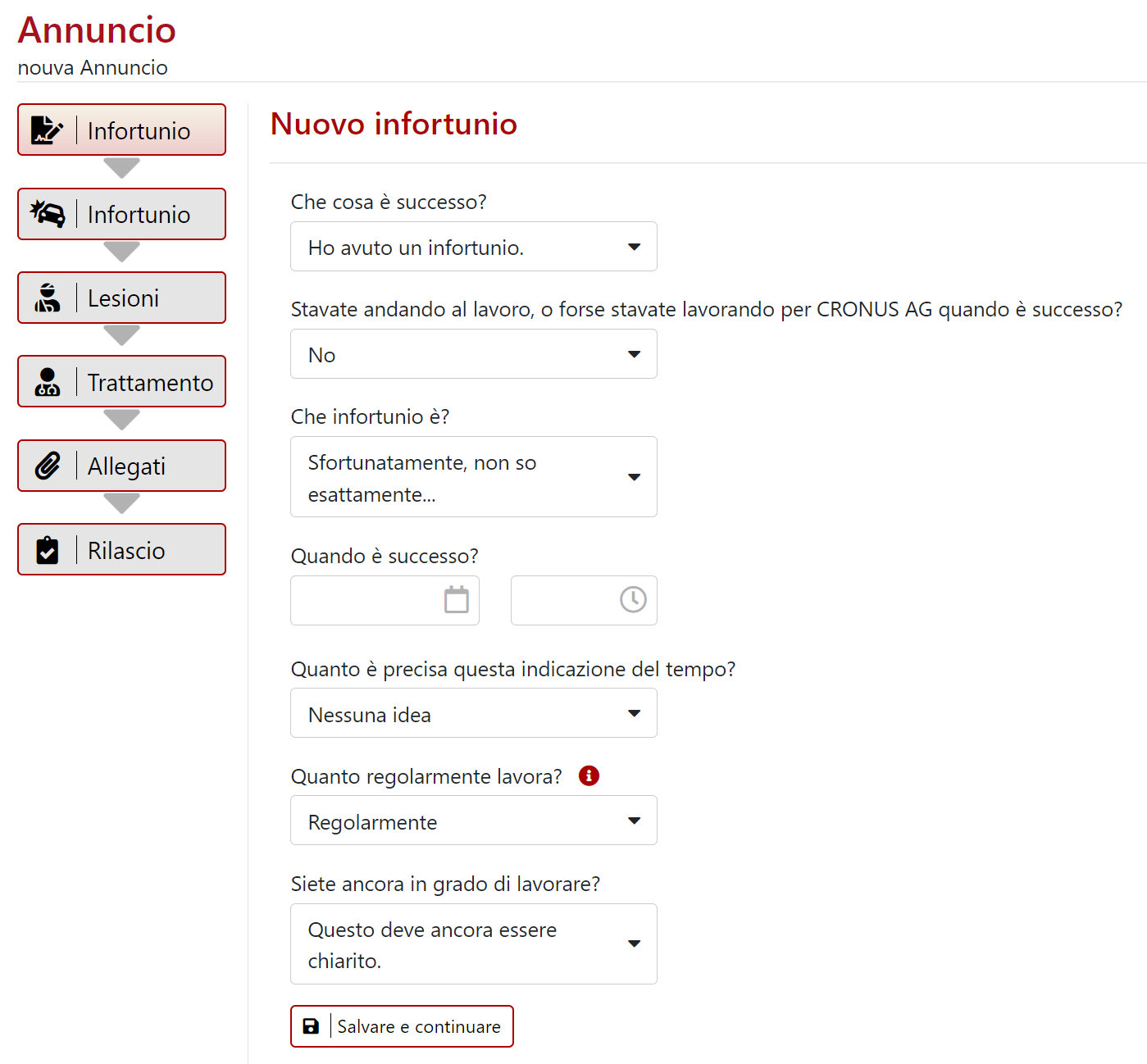Click the doctor icon for Trattamento
Screen dimensions: 1147x1064
(x=48, y=382)
